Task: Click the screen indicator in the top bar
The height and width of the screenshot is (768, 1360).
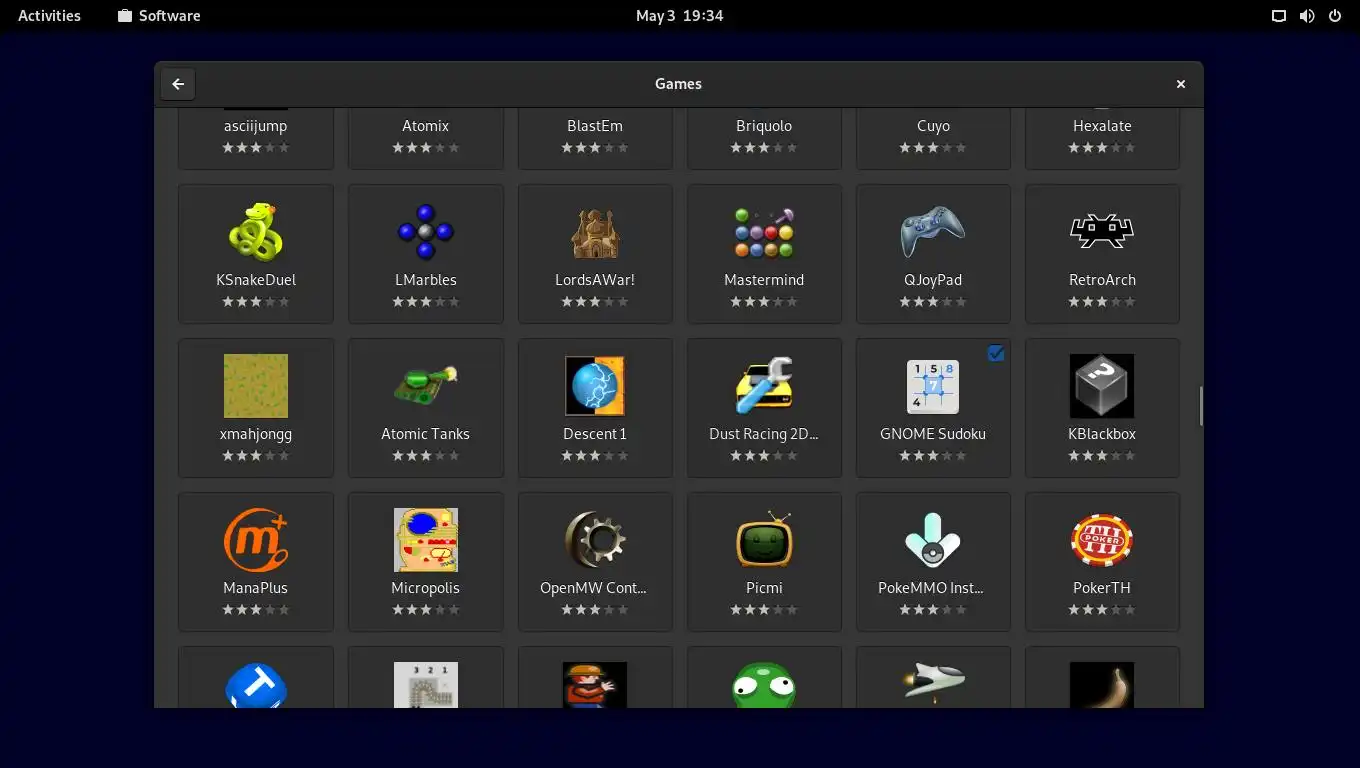Action: click(x=1278, y=15)
